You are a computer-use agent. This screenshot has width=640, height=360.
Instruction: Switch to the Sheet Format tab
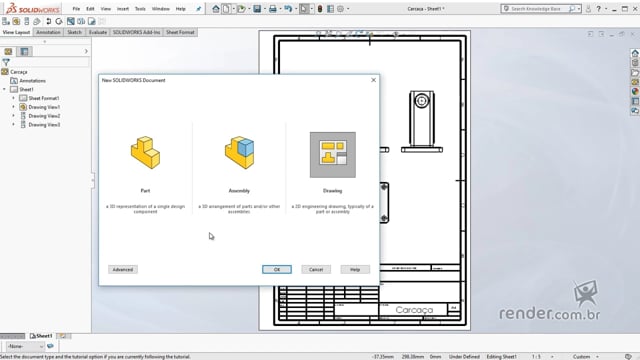pos(180,32)
